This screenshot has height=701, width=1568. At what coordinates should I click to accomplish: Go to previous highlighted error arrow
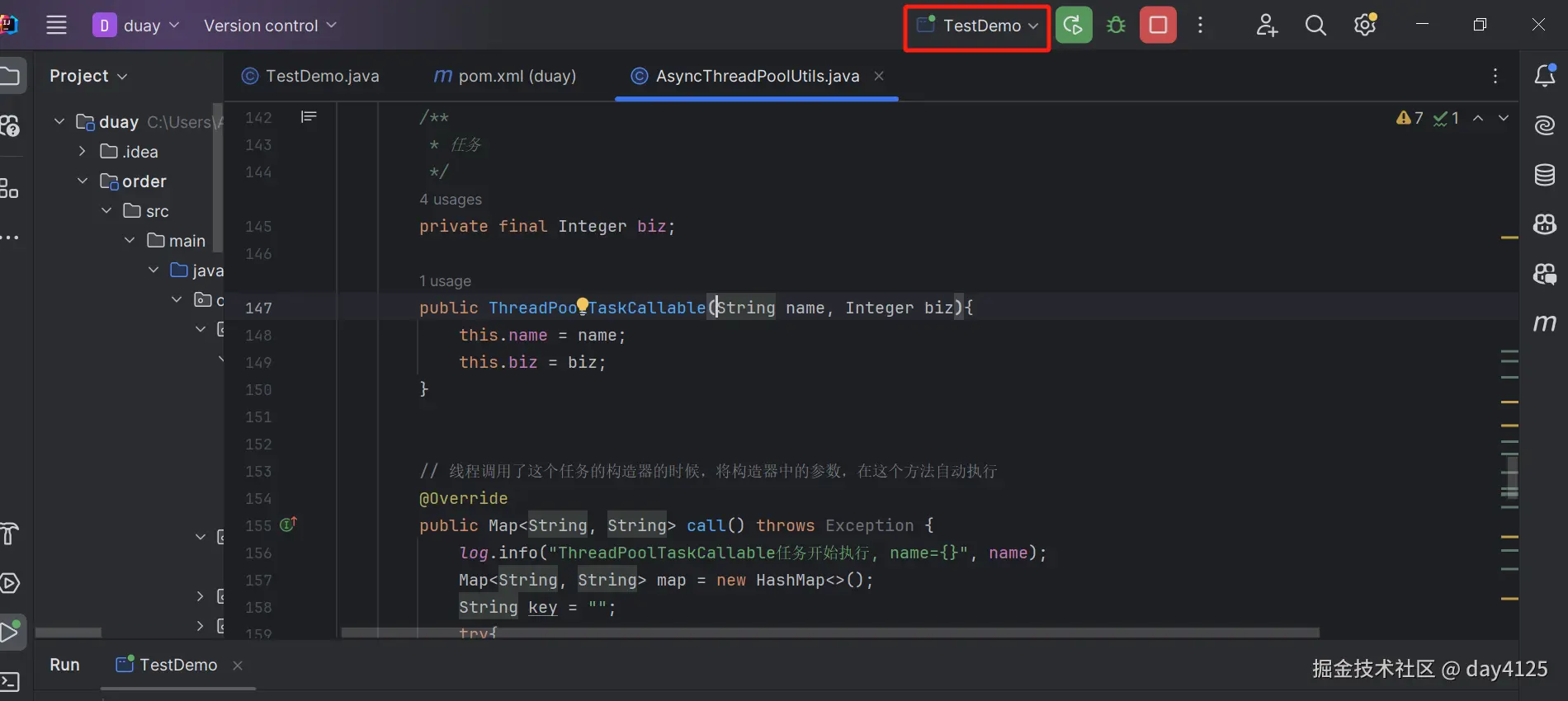pos(1478,118)
